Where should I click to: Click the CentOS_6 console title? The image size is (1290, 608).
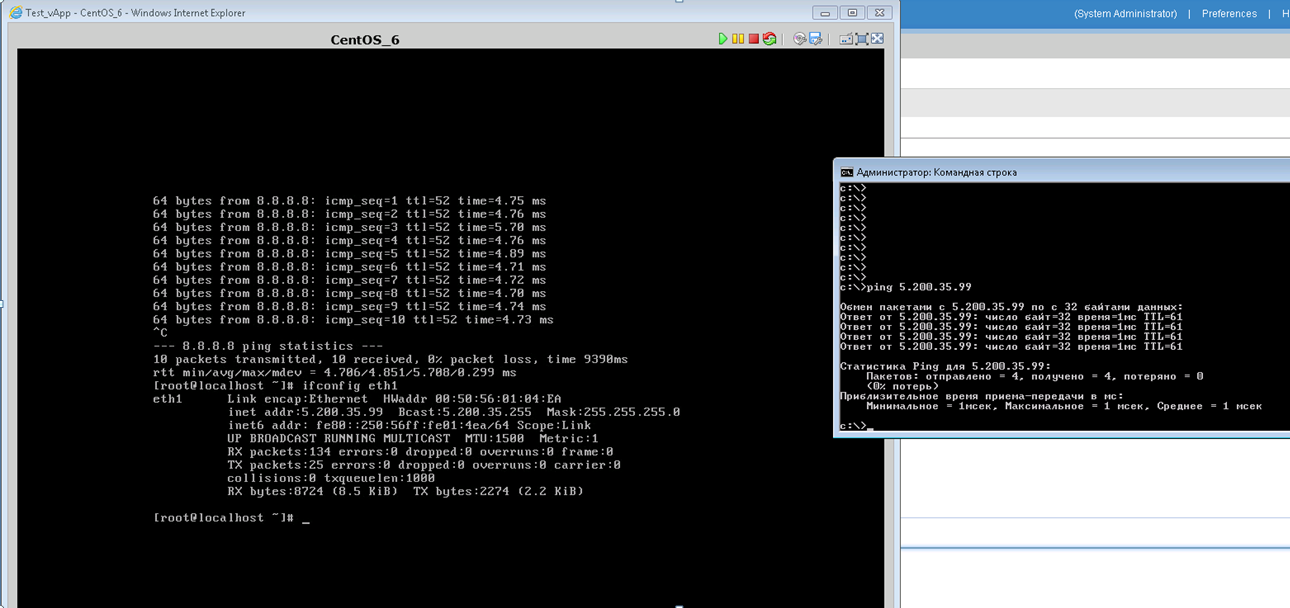365,40
